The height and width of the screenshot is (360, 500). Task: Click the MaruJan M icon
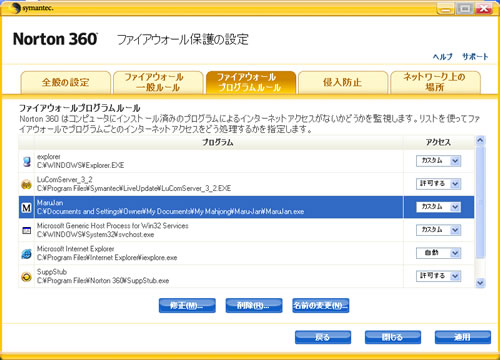point(27,207)
